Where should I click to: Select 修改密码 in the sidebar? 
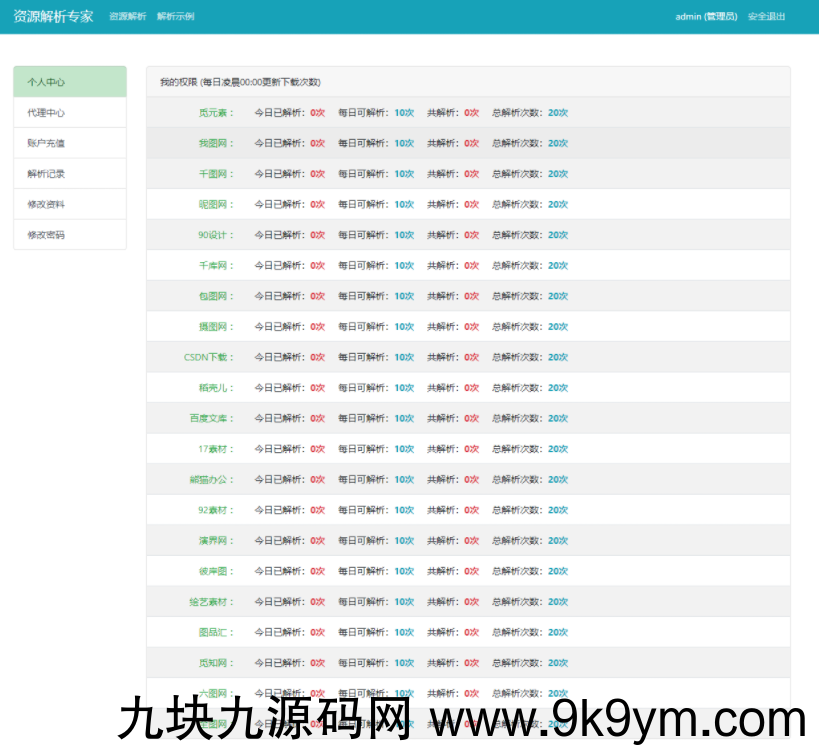[70, 235]
